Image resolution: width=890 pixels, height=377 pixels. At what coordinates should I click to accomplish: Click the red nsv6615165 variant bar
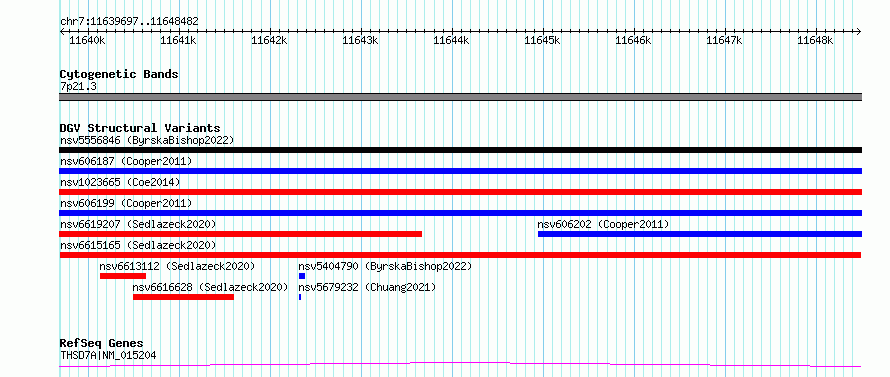460,255
